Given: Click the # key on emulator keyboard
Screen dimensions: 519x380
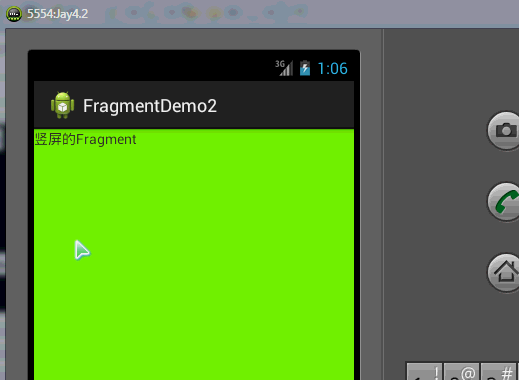Looking at the screenshot, I should click(x=498, y=371).
